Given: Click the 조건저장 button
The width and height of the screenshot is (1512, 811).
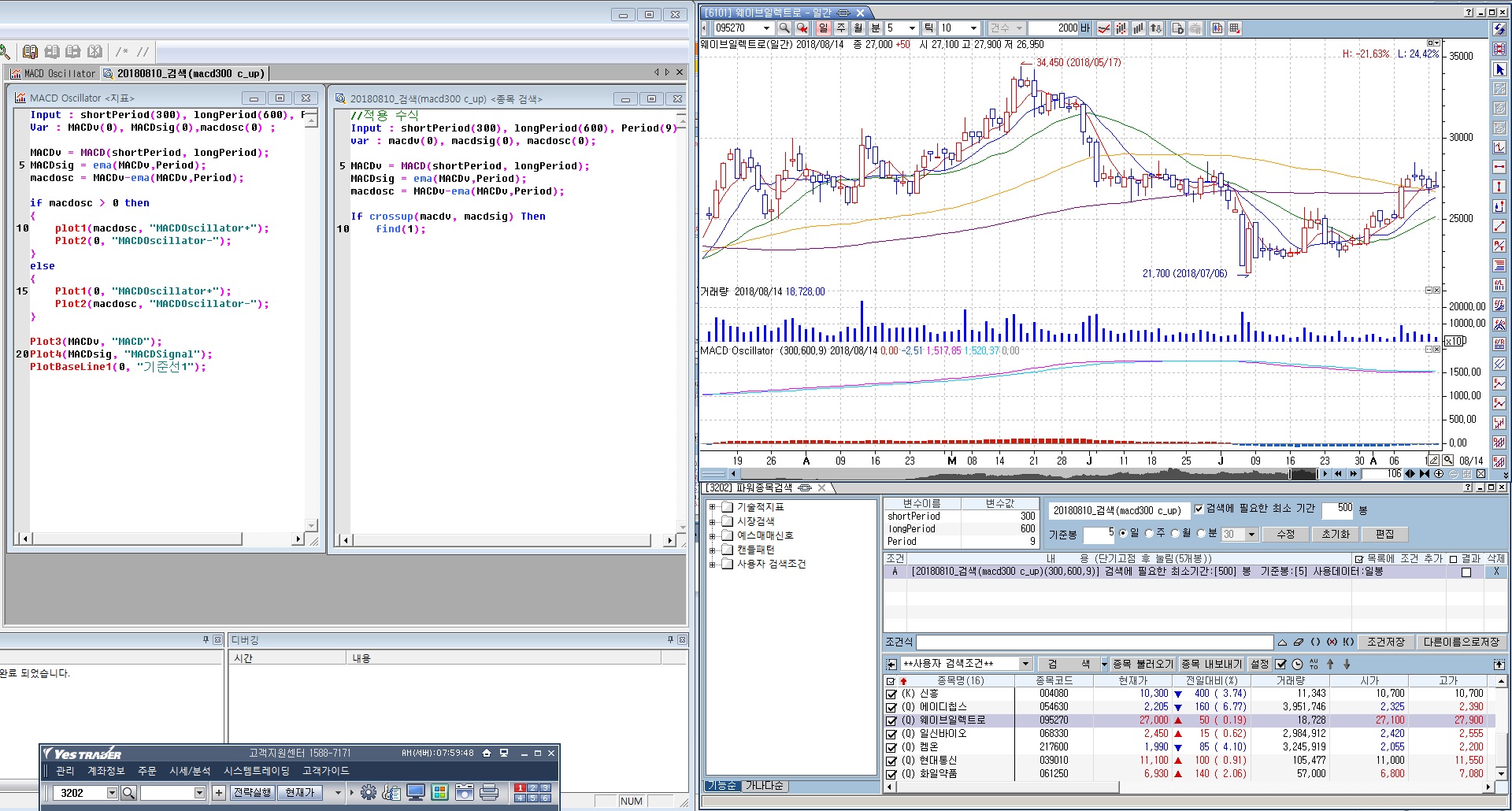Looking at the screenshot, I should point(1385,643).
